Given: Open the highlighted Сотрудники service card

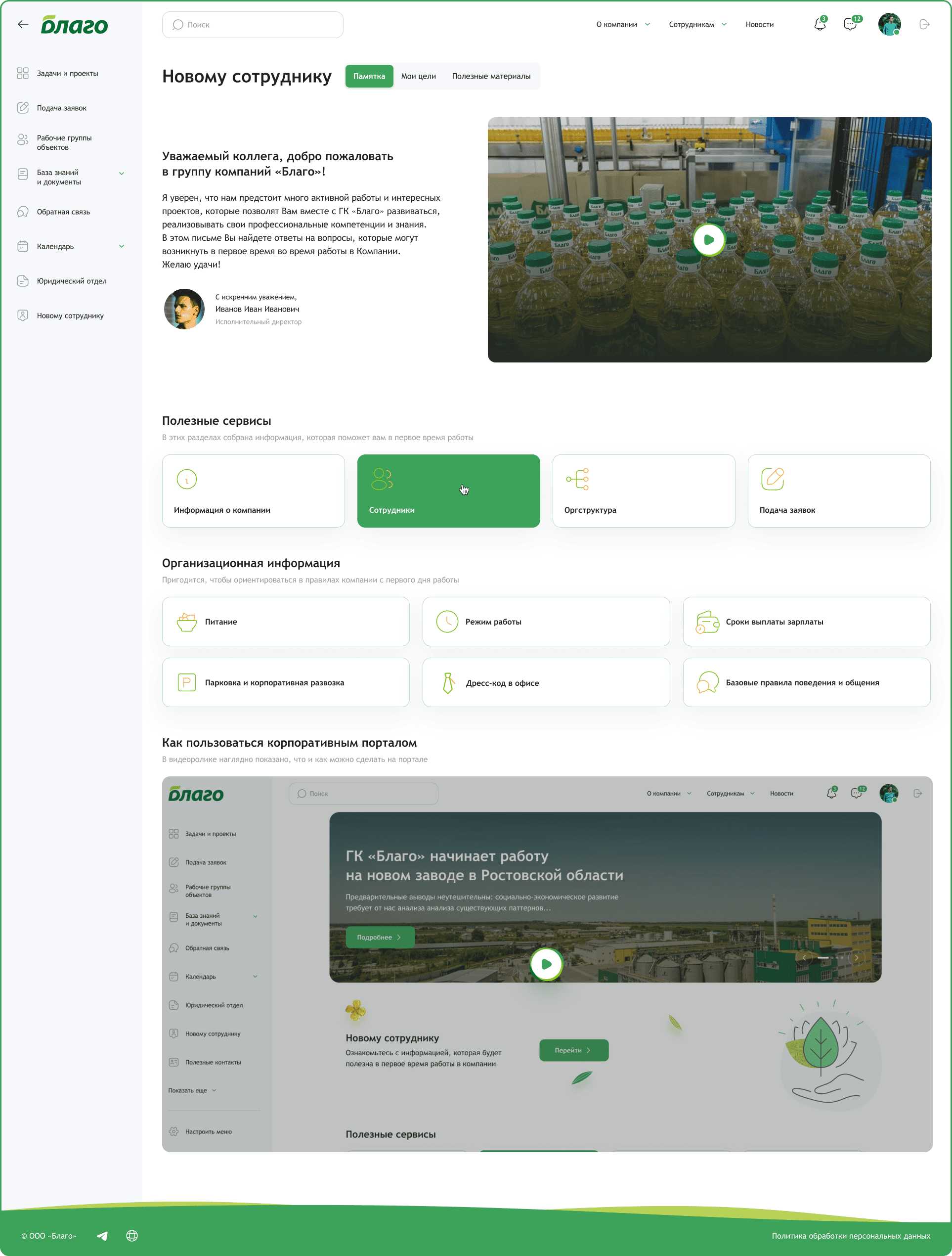Looking at the screenshot, I should pyautogui.click(x=448, y=491).
